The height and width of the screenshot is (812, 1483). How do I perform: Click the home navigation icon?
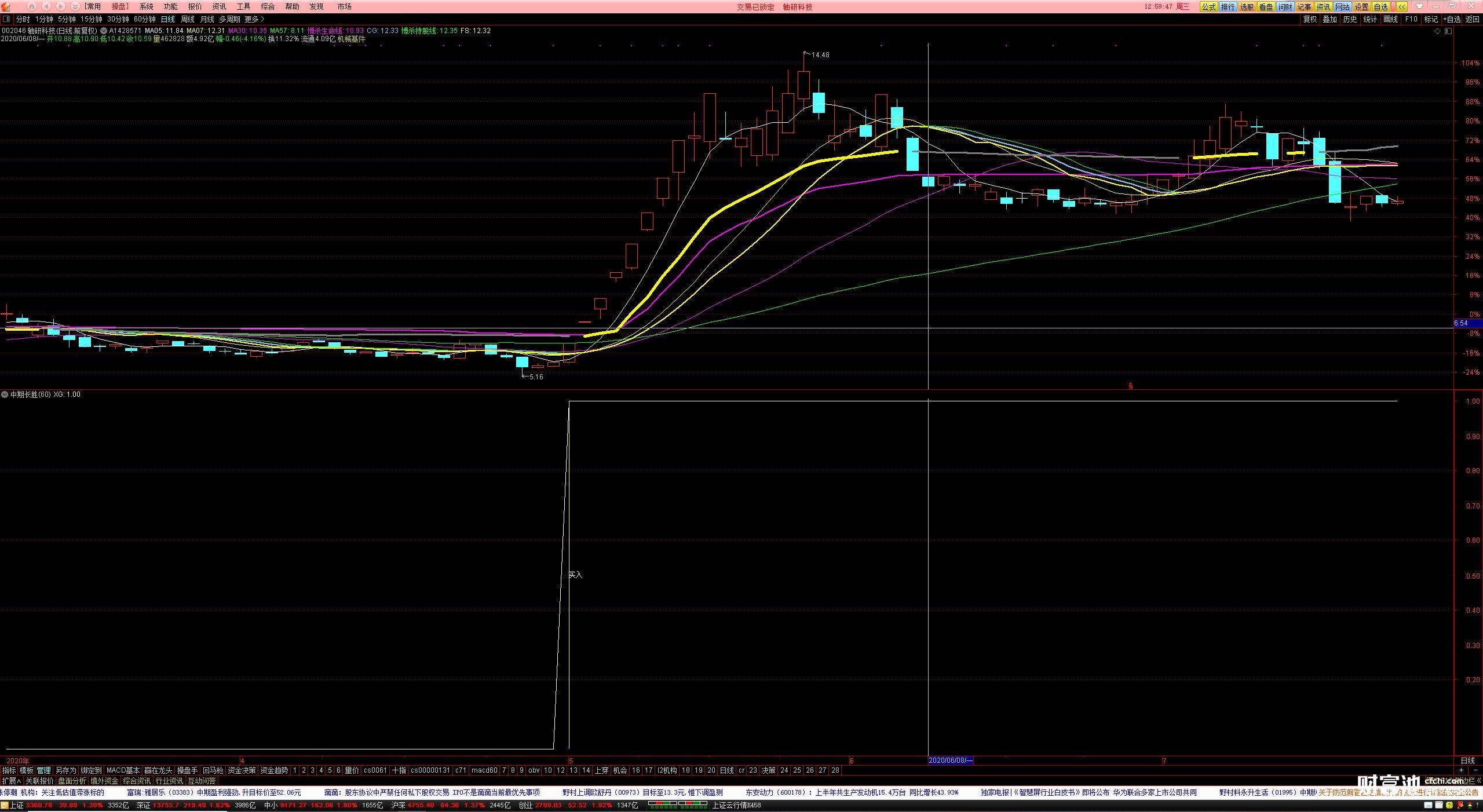tap(32, 6)
